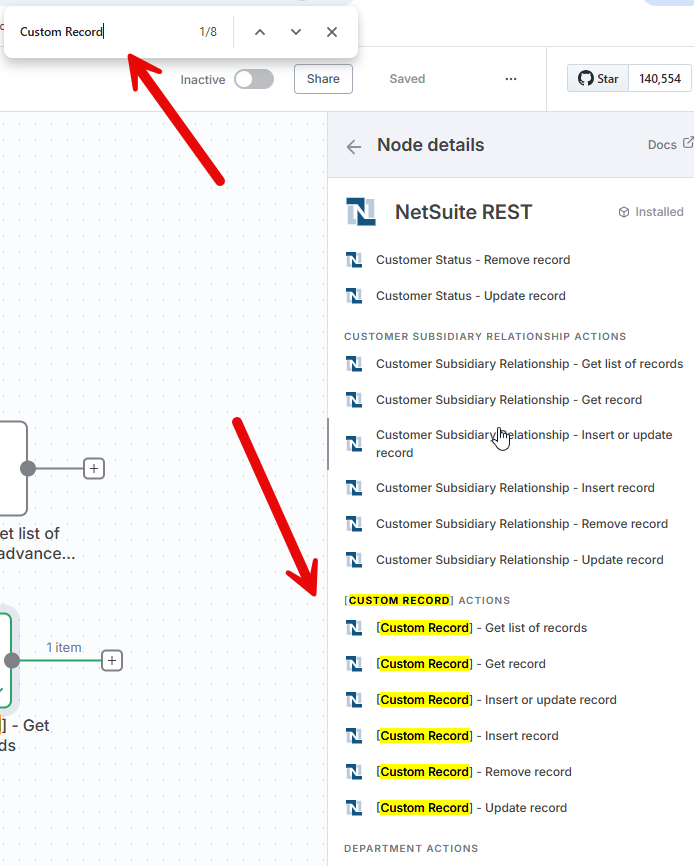Click the Share button
Image resolution: width=694 pixels, height=866 pixels.
(322, 78)
